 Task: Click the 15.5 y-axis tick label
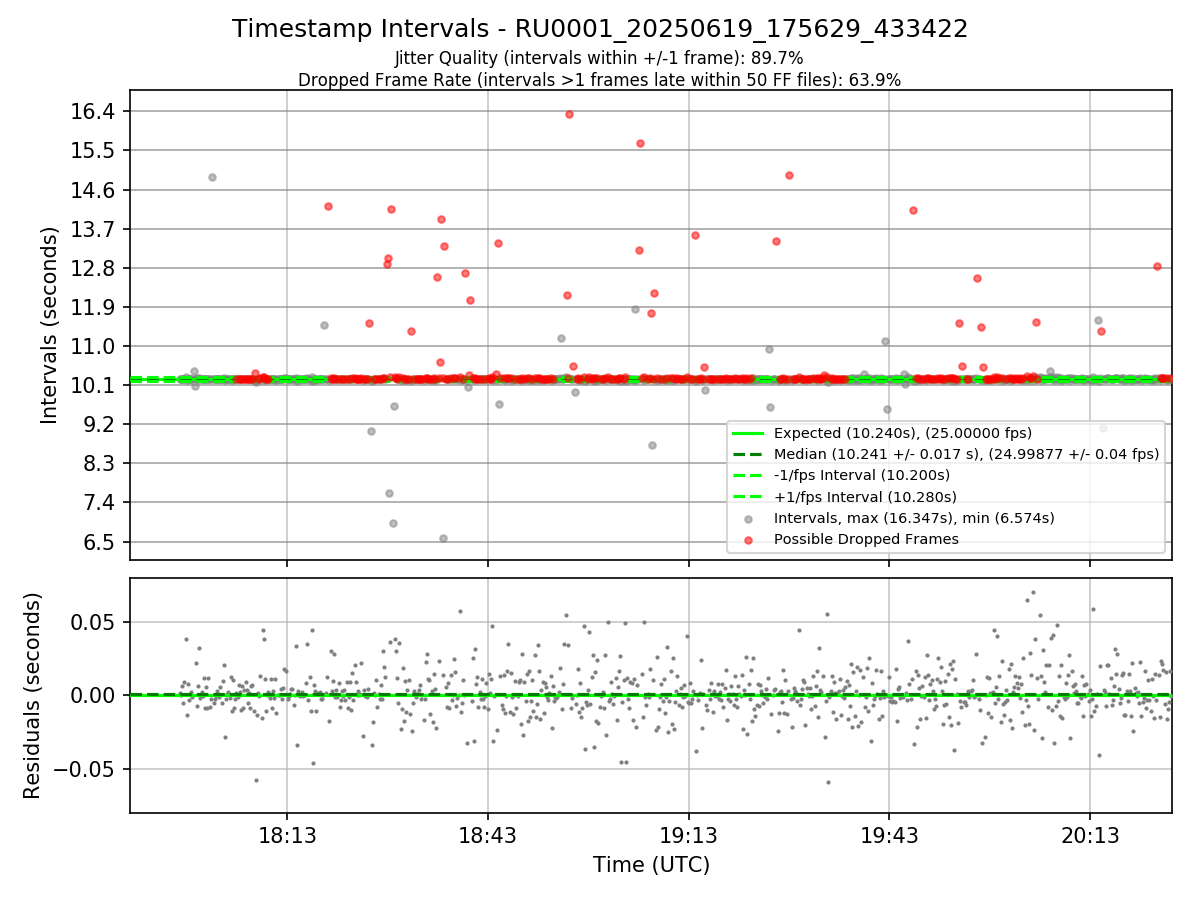[x=94, y=150]
